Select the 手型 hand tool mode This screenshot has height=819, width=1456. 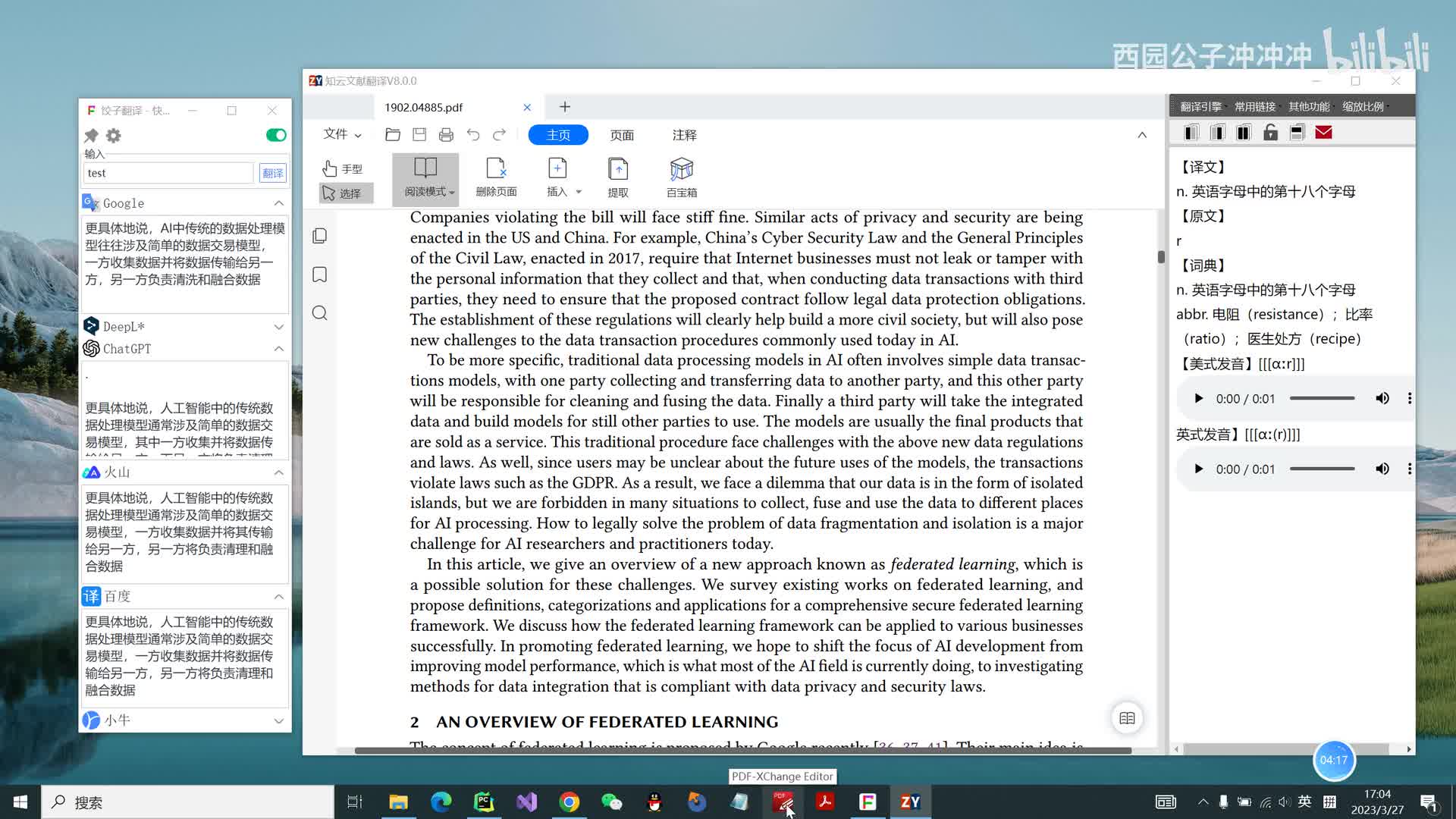click(343, 168)
